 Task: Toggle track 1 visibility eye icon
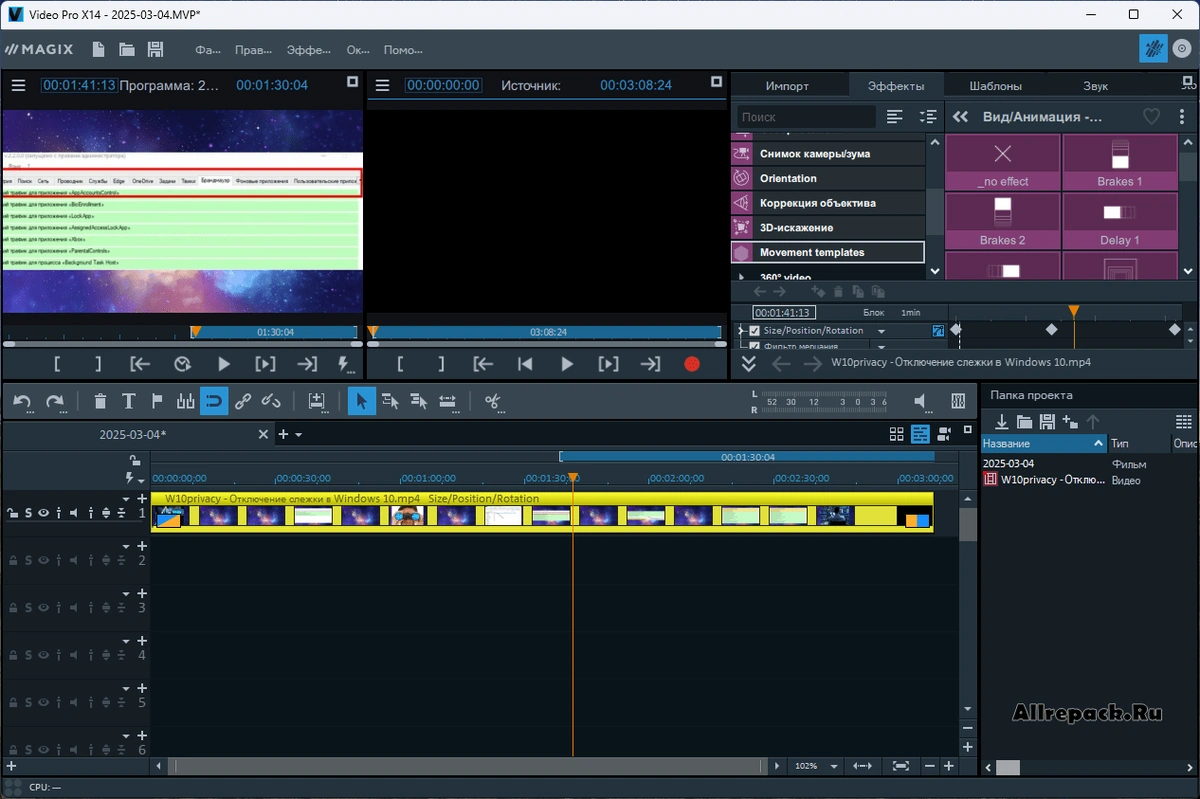[44, 513]
